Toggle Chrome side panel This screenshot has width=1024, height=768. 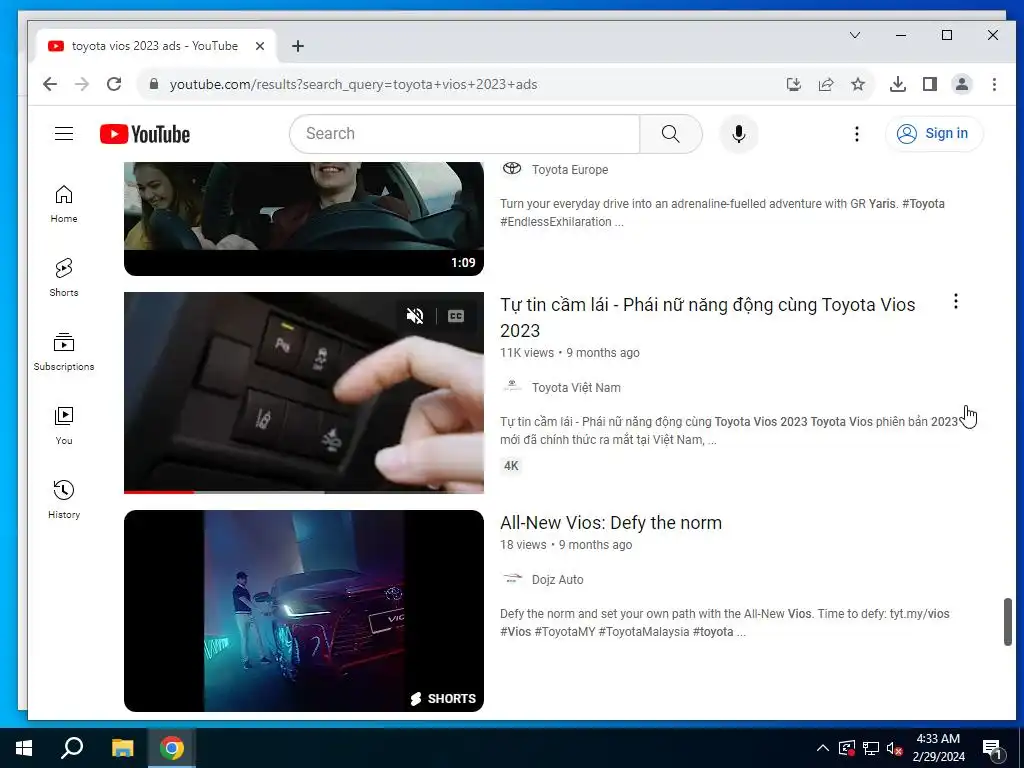coord(930,84)
